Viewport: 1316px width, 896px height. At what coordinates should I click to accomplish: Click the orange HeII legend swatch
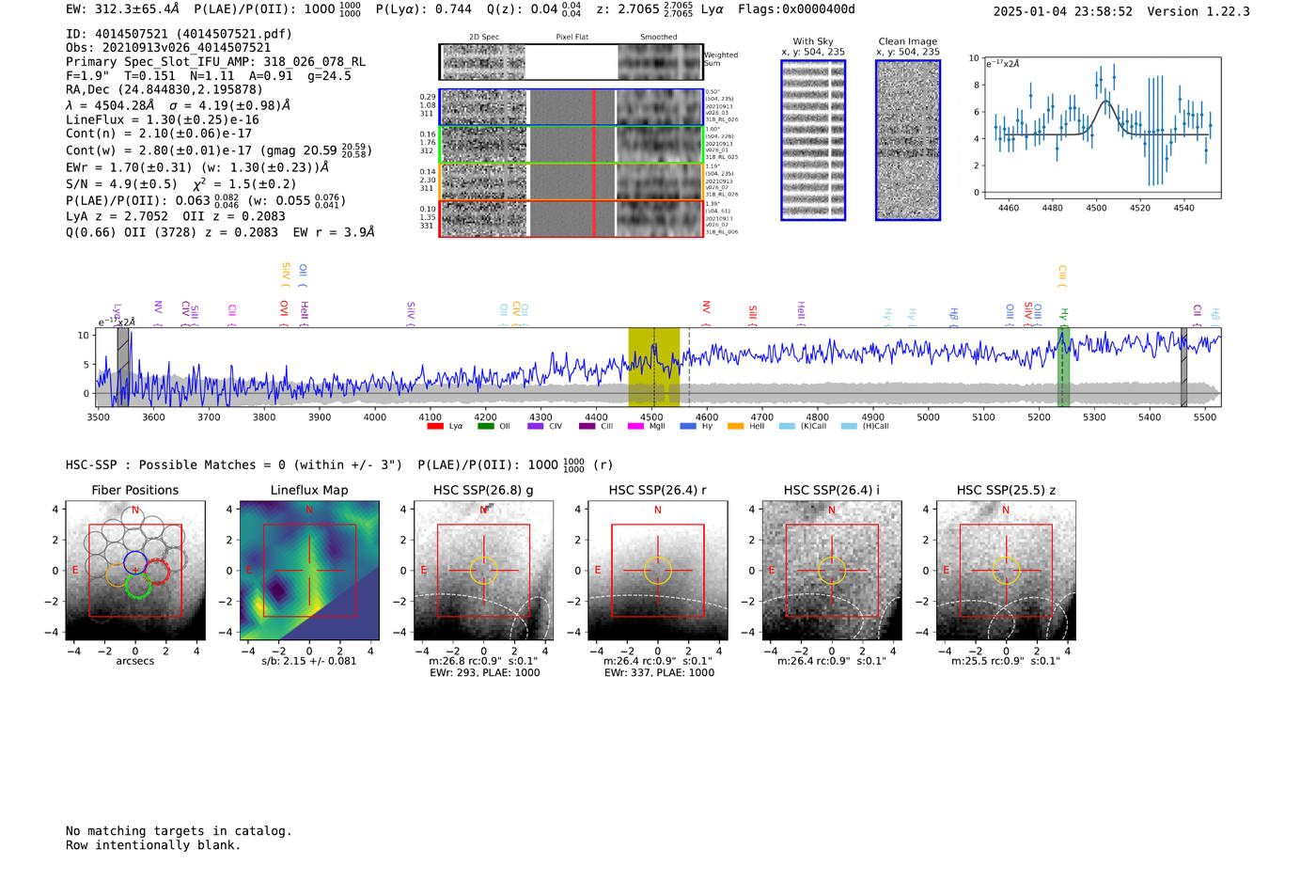pos(735,426)
